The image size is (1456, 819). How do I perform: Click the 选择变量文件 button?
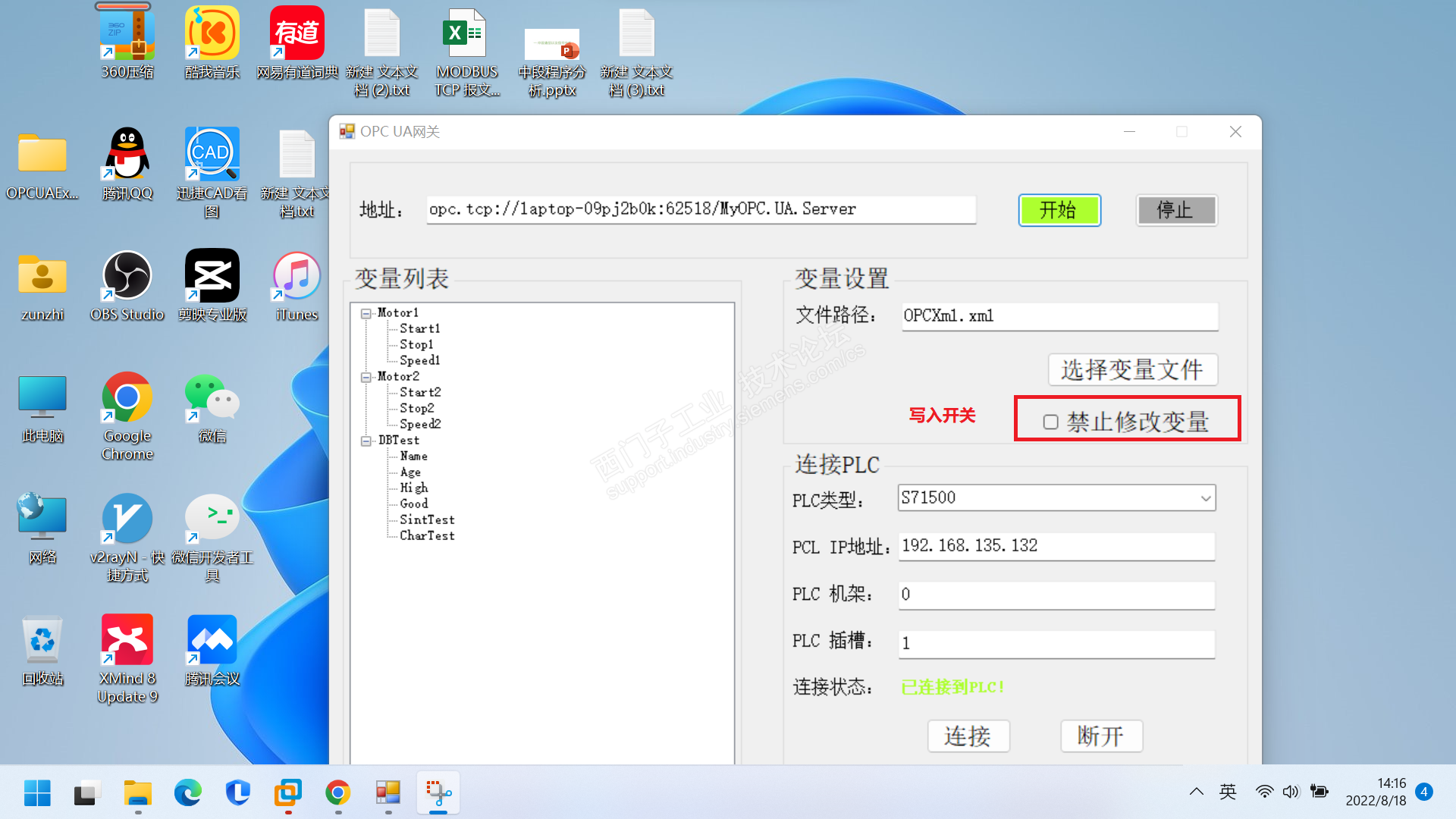(x=1132, y=370)
